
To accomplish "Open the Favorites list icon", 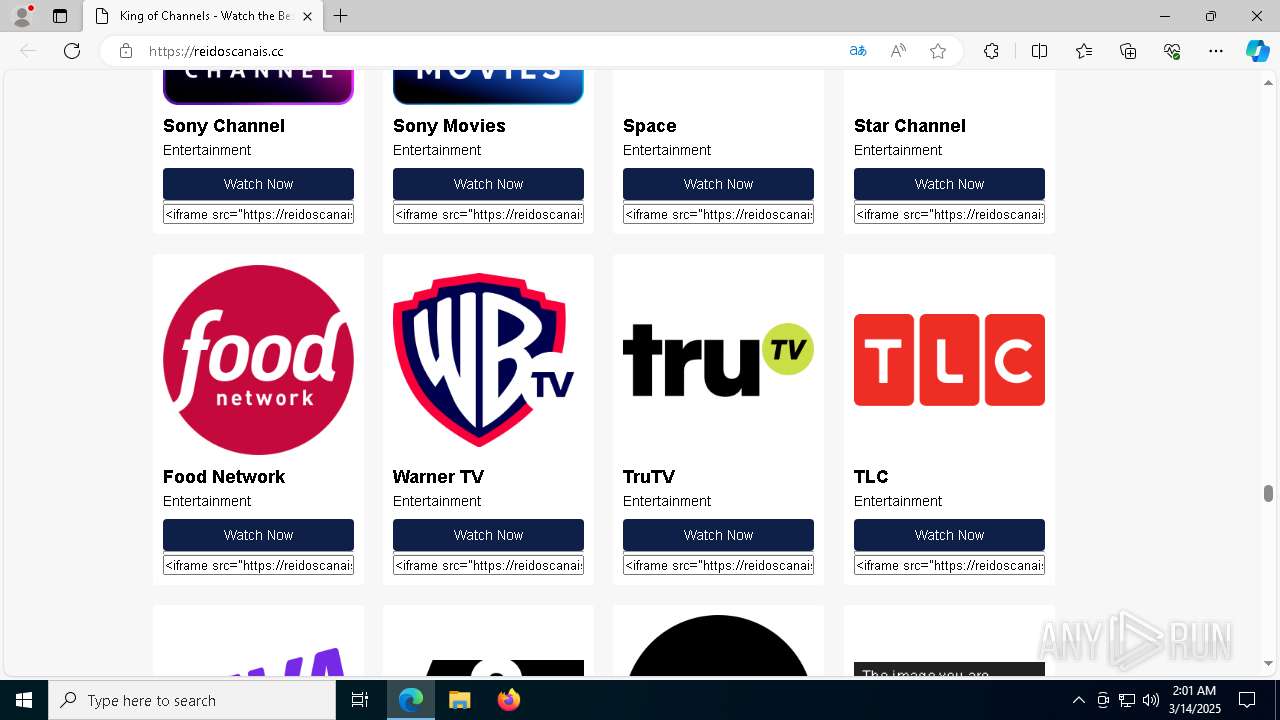I will point(1084,51).
